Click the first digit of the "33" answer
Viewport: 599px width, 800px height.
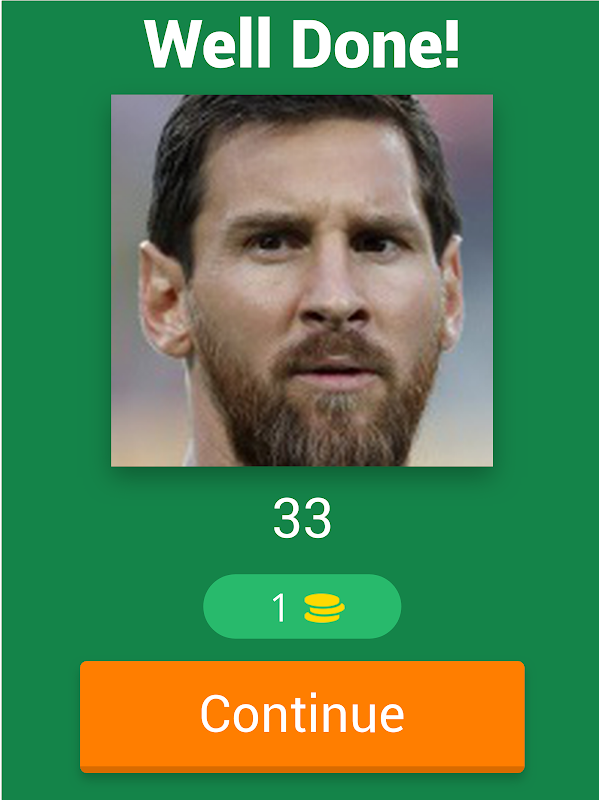coord(287,518)
